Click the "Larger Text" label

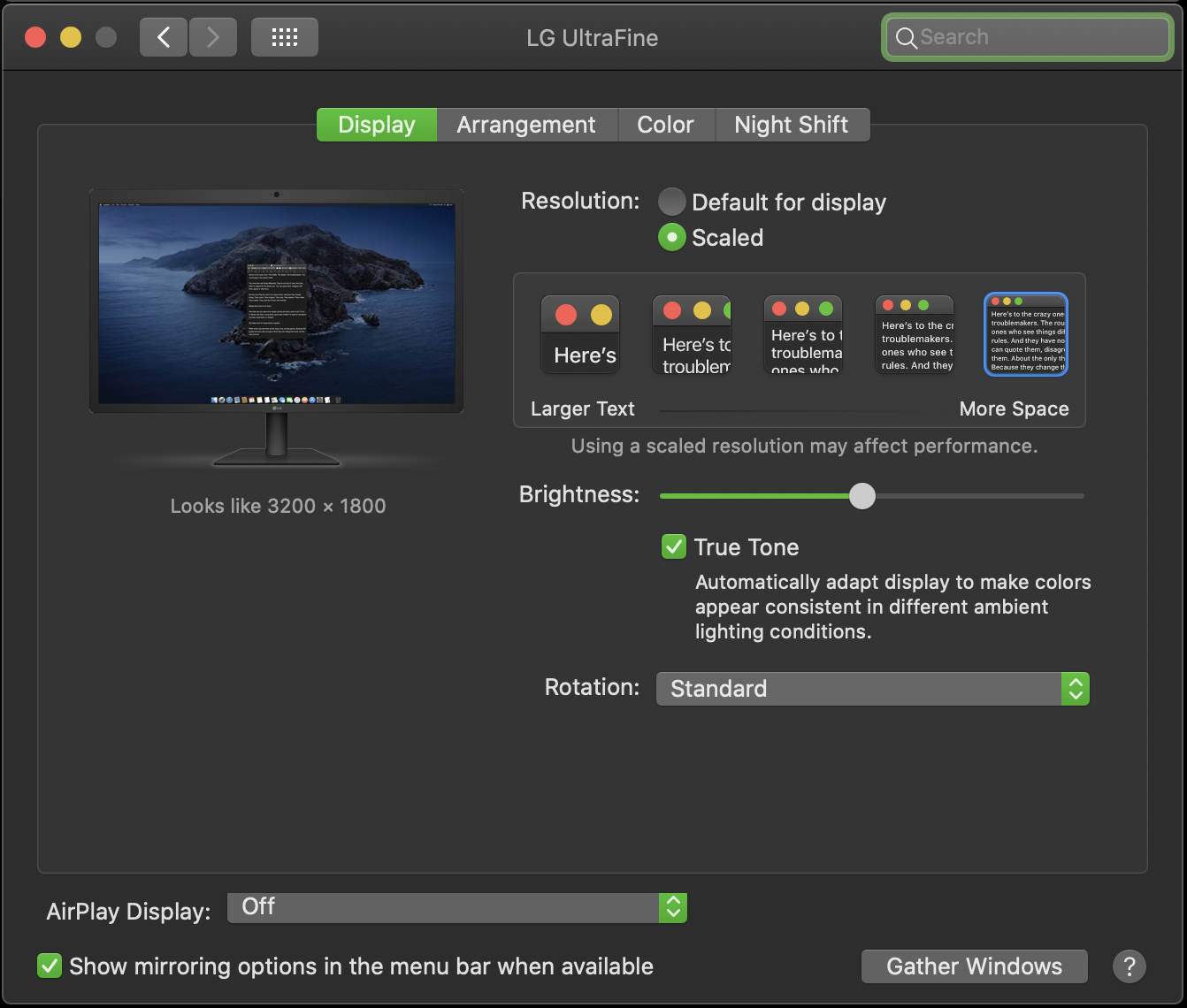point(583,409)
